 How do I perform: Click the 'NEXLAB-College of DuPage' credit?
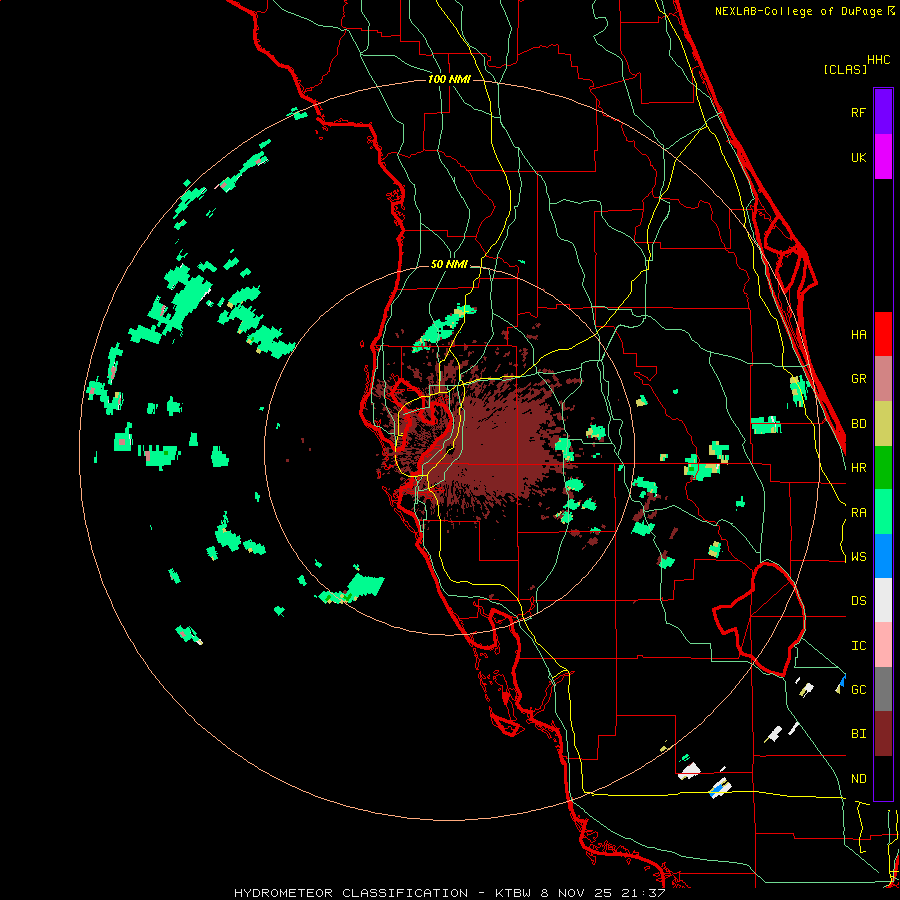pos(800,11)
